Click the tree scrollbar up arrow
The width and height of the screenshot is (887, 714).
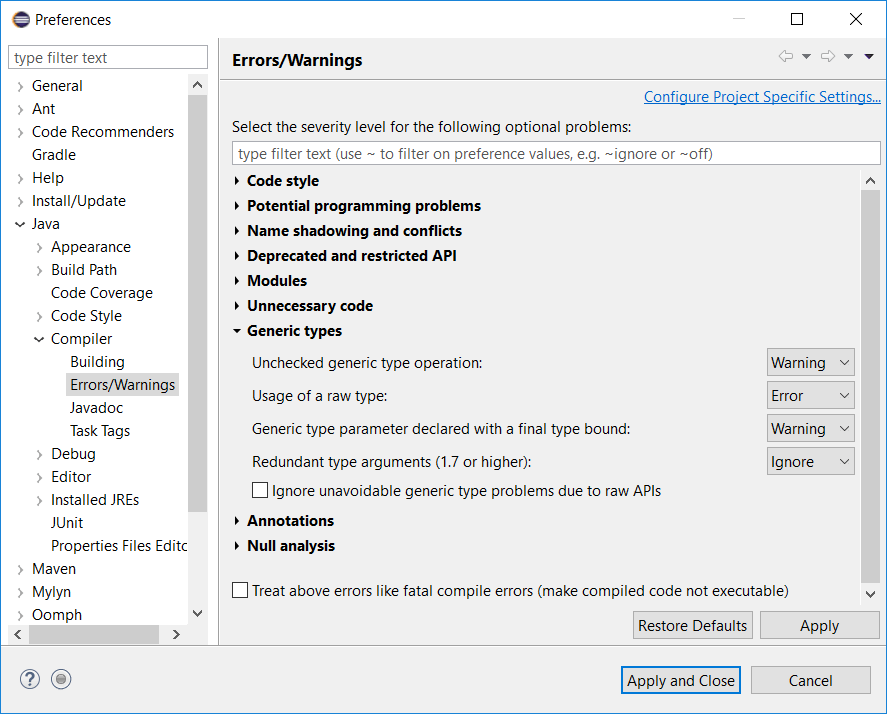197,85
